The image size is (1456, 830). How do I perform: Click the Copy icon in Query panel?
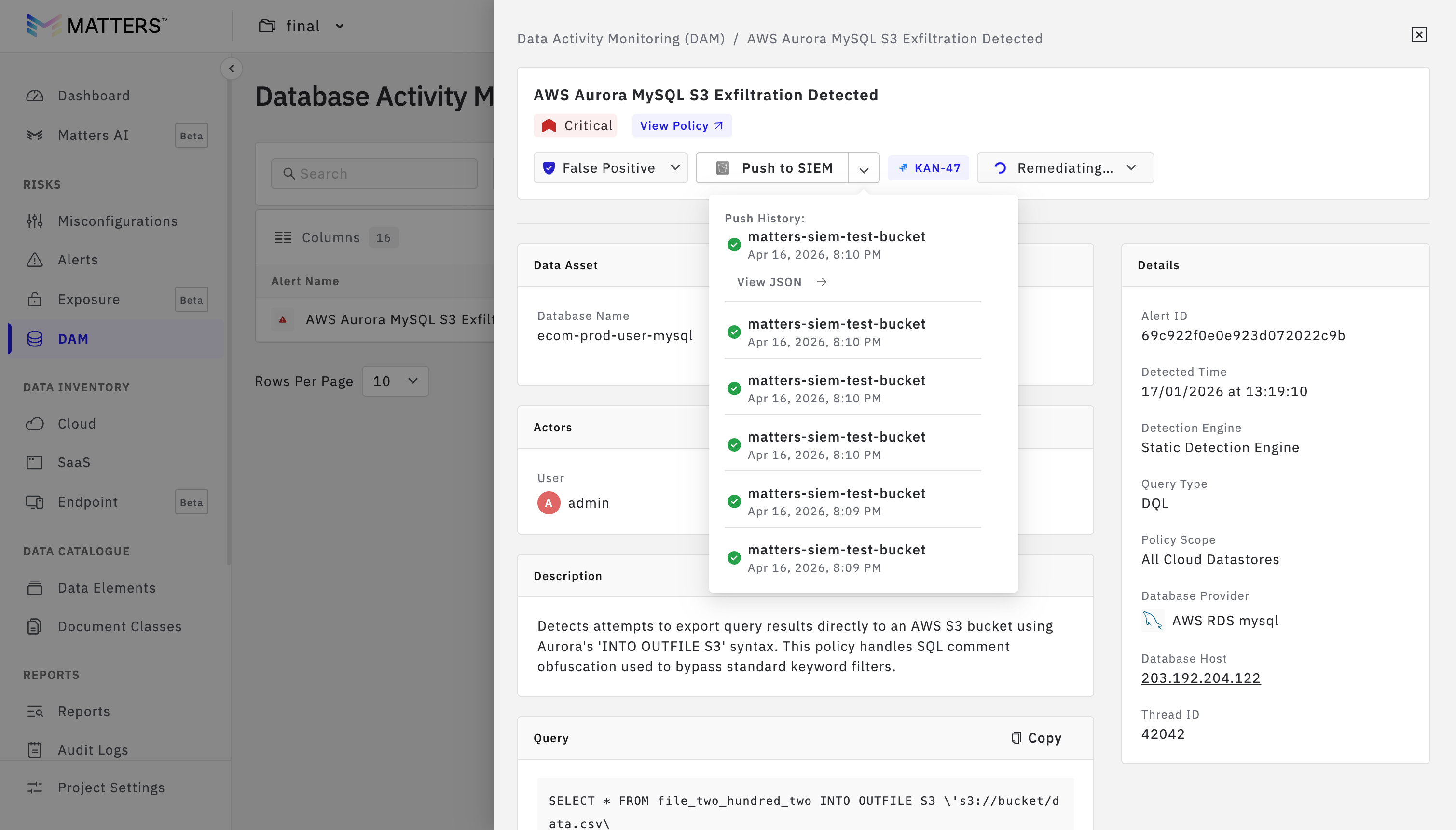(1016, 738)
